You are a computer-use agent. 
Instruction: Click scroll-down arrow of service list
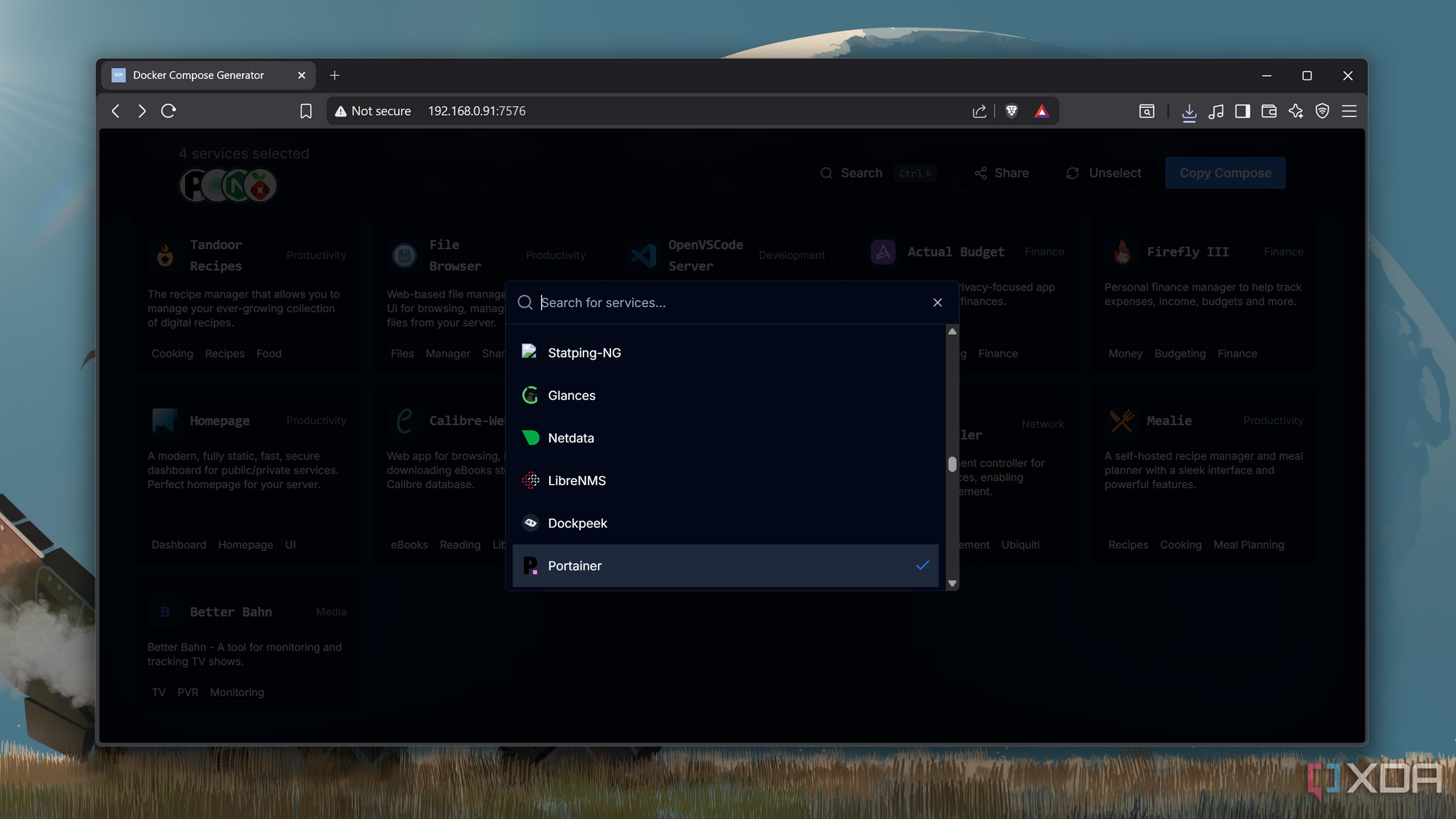pos(952,583)
